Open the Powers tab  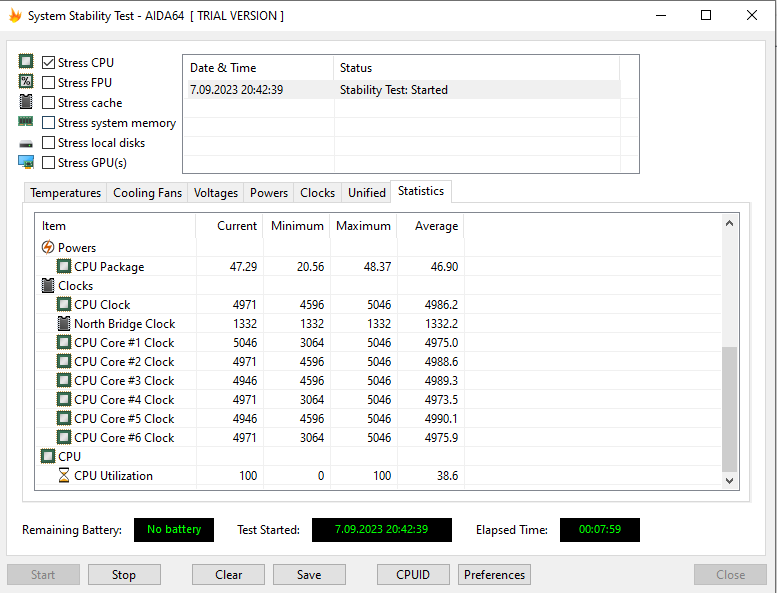tap(269, 193)
